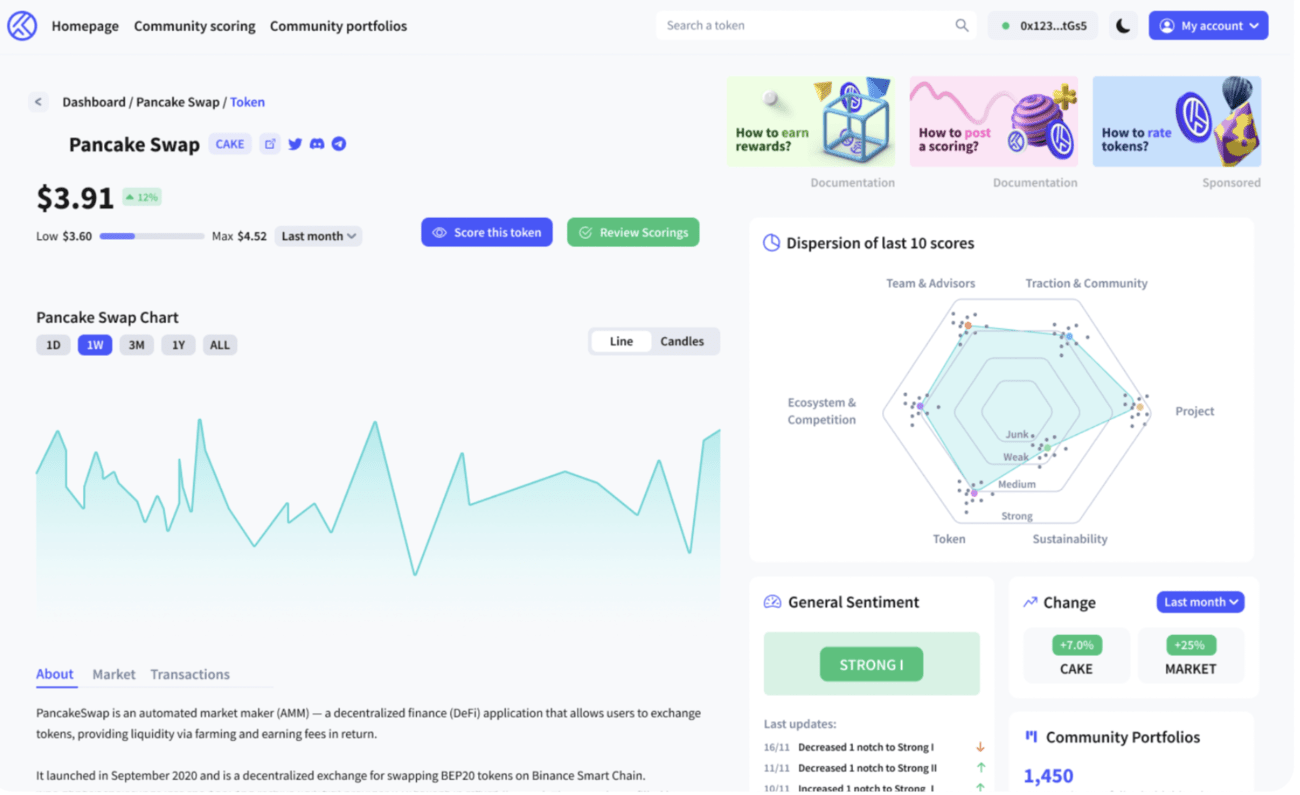Click the Dispersion pie chart icon

tap(772, 243)
